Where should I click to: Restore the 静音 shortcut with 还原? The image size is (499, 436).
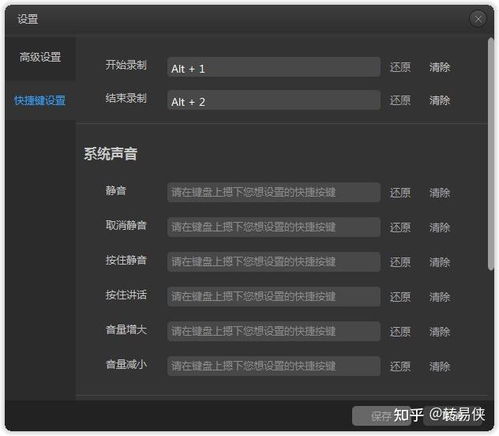[x=400, y=193]
